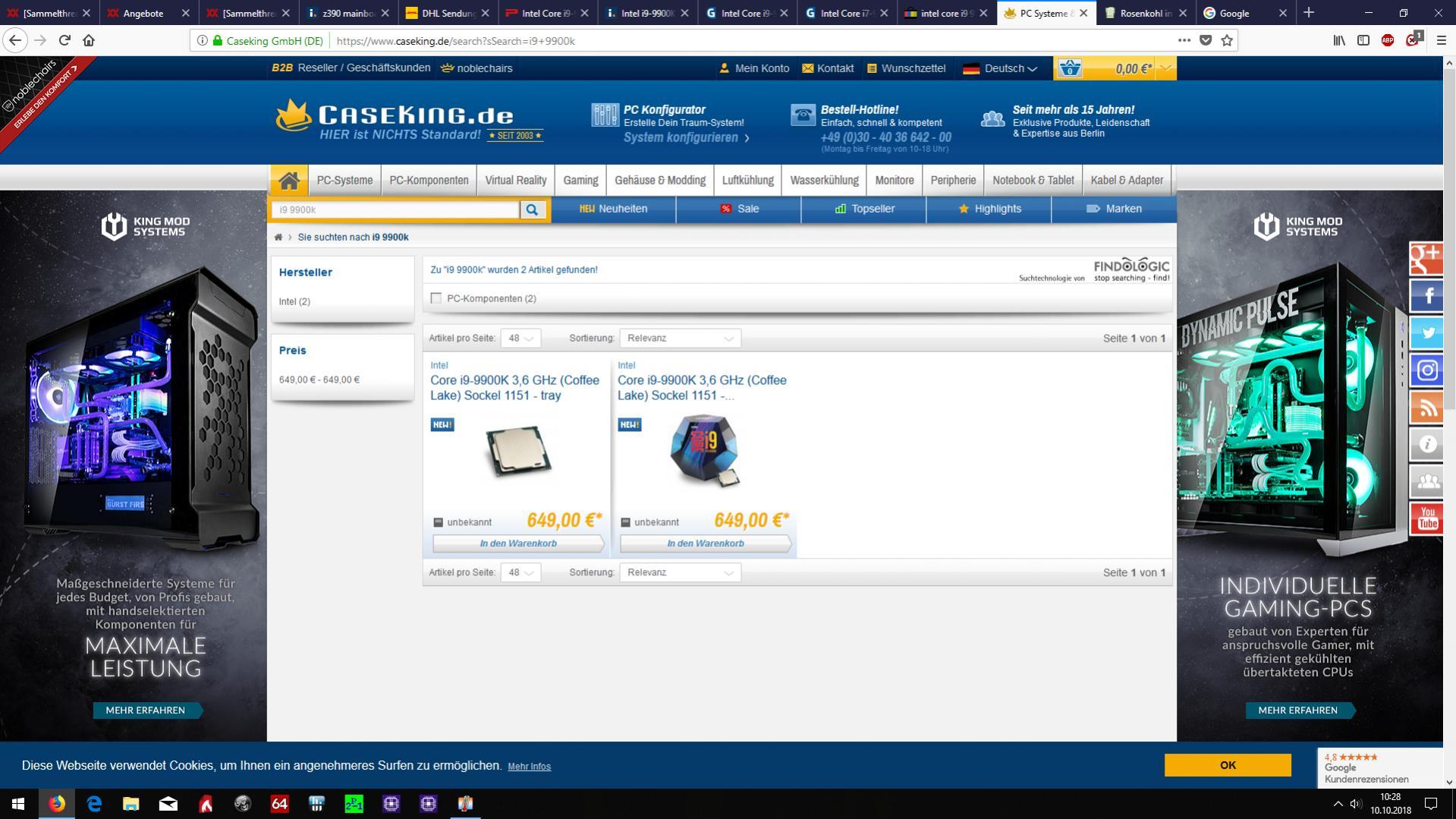Bookmark this page with the star
The image size is (1456, 819).
[1227, 40]
